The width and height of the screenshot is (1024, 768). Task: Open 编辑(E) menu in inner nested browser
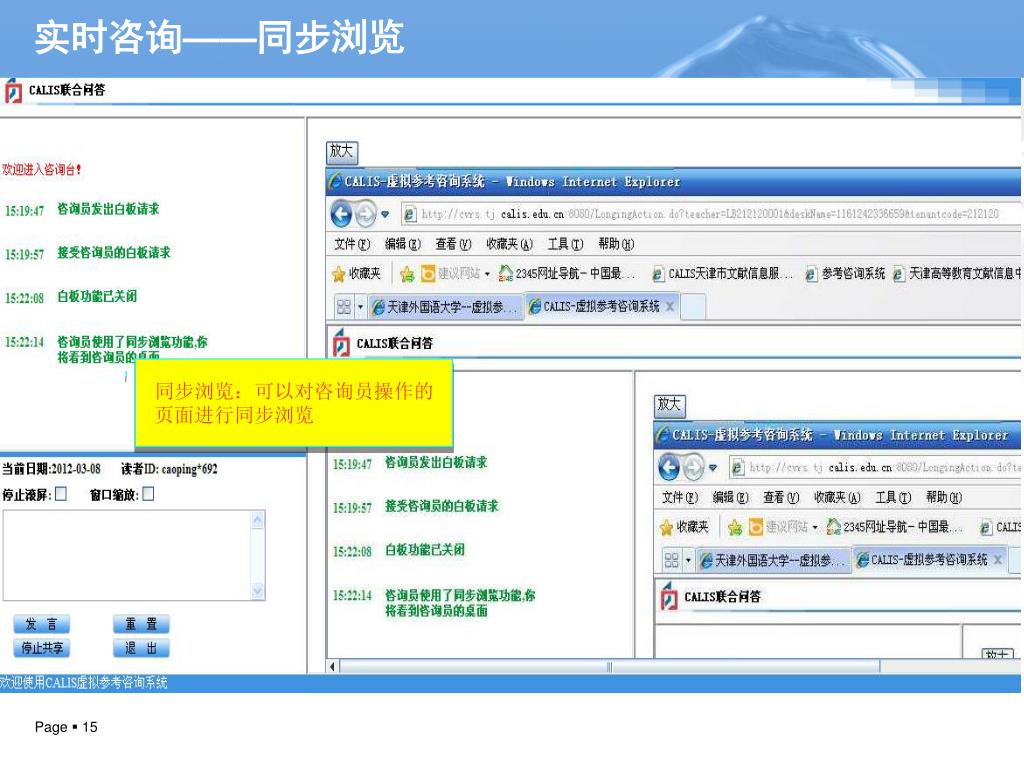730,498
